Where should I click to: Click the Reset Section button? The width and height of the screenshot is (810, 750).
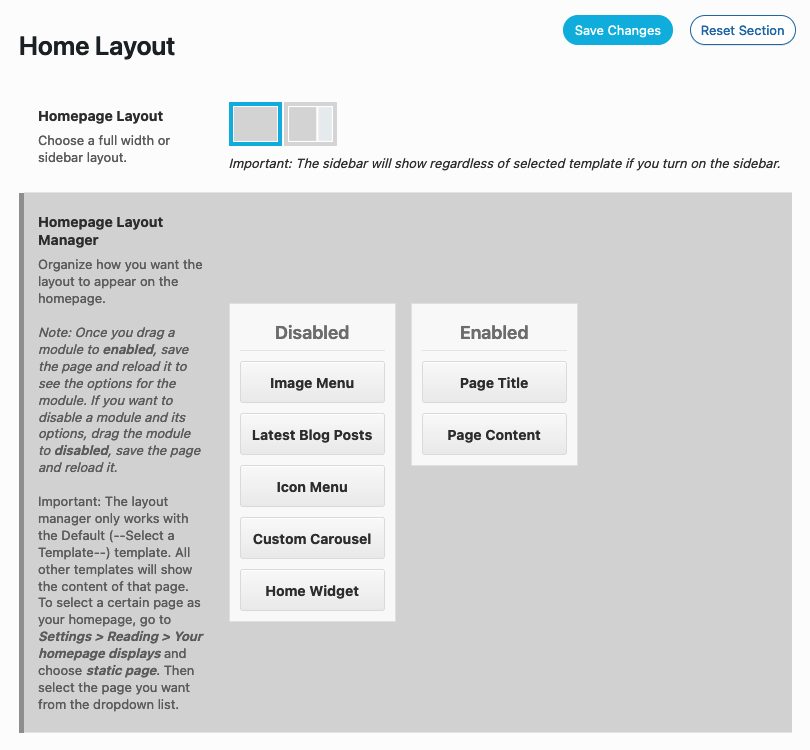click(x=742, y=30)
